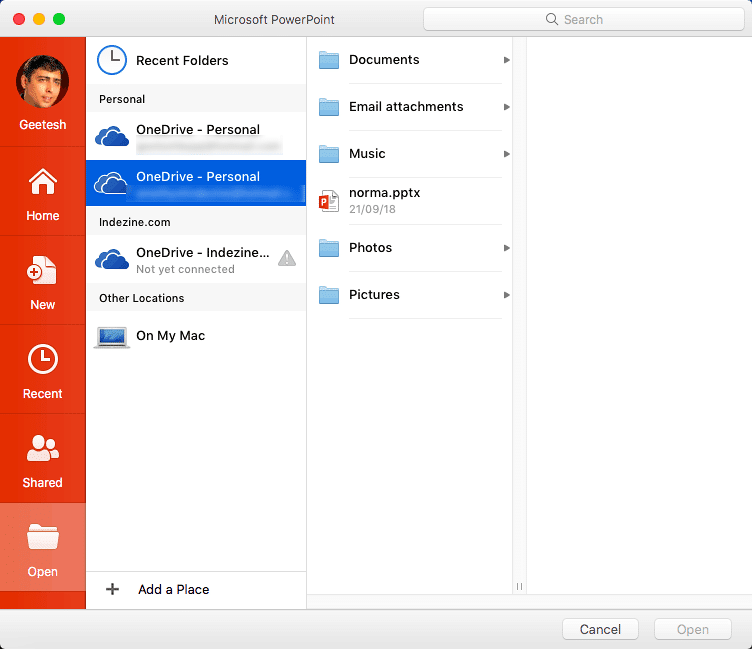Click the Geetesh profile avatar
This screenshot has width=752, height=649.
42,82
